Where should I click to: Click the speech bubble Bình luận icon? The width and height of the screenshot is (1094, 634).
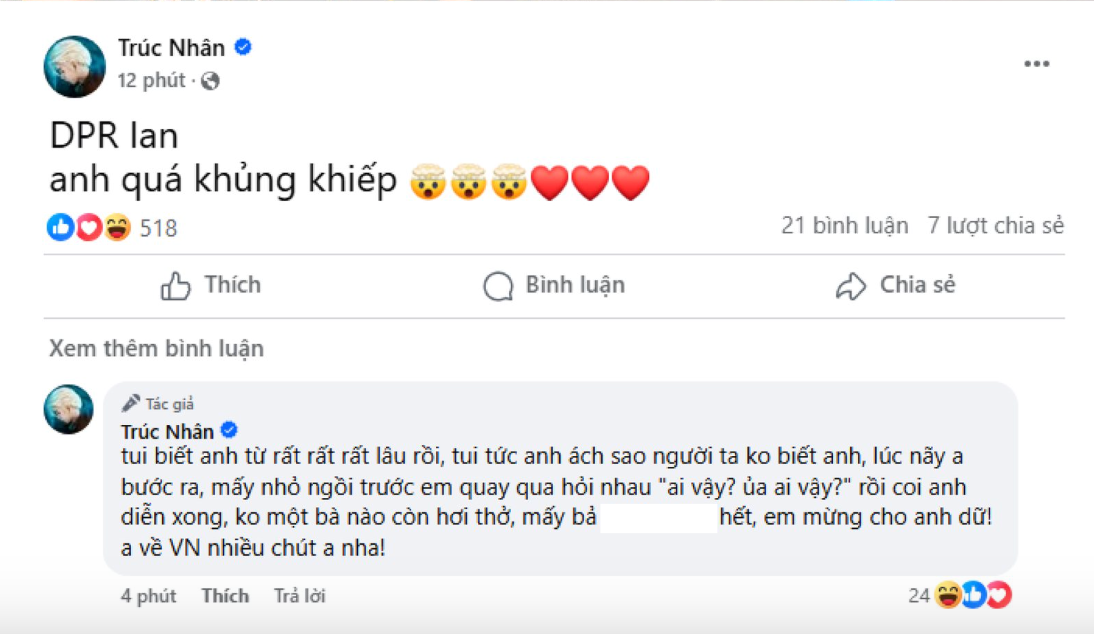(x=498, y=287)
